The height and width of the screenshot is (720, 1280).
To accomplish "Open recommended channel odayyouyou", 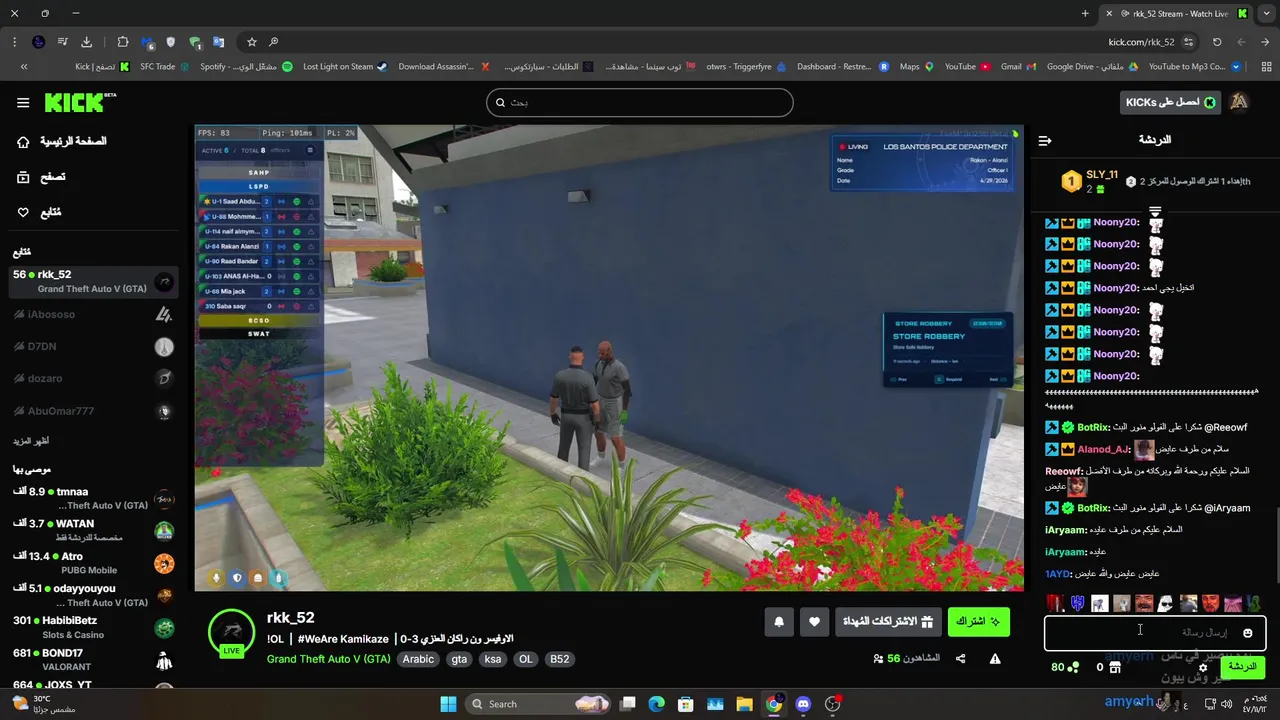I will [92, 595].
